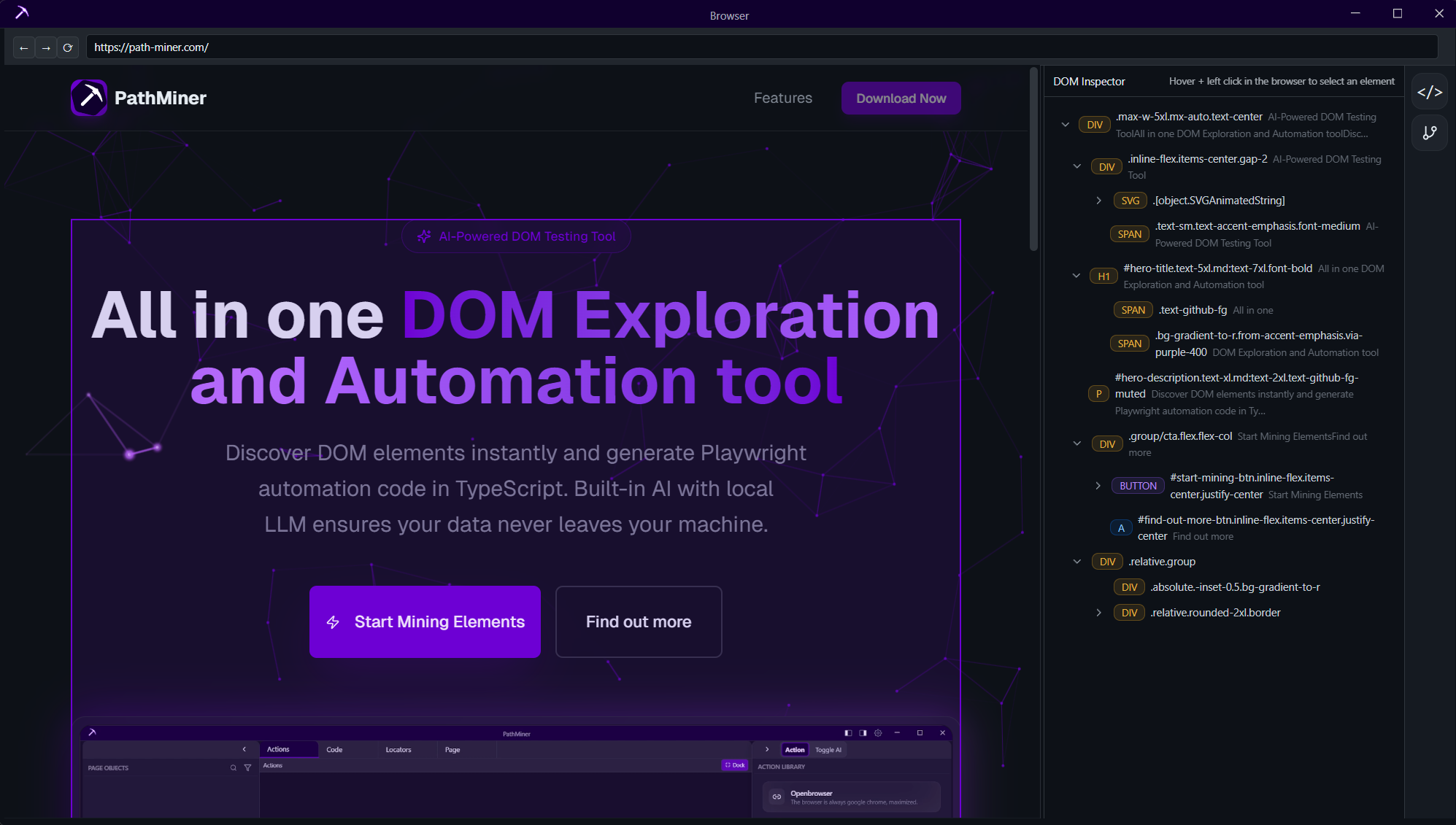Click the Download Now button
Screen dimensions: 1456x825
pyautogui.click(x=901, y=98)
